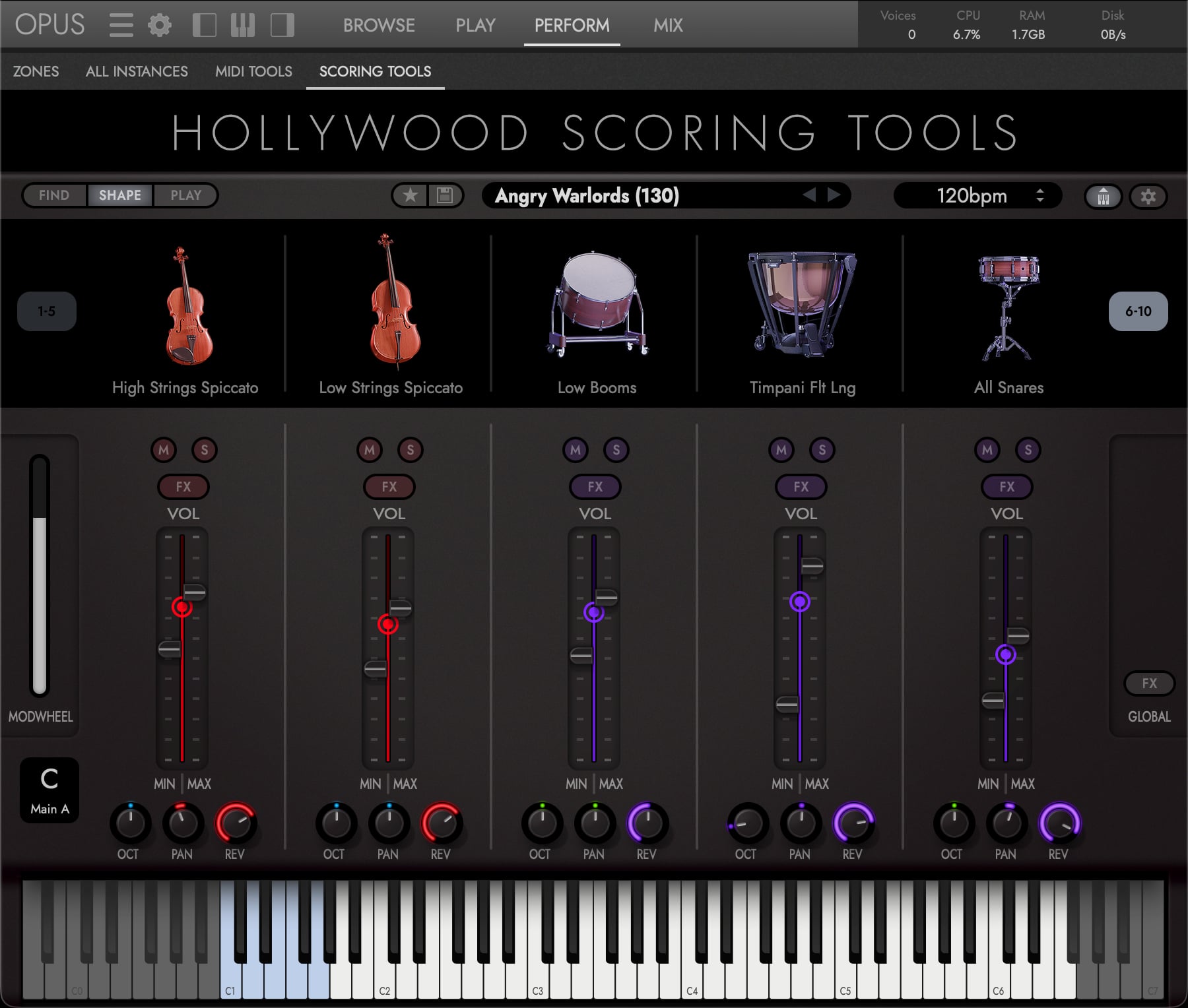Toggle the left sidebar panel icon
This screenshot has width=1188, height=1008.
coord(204,25)
